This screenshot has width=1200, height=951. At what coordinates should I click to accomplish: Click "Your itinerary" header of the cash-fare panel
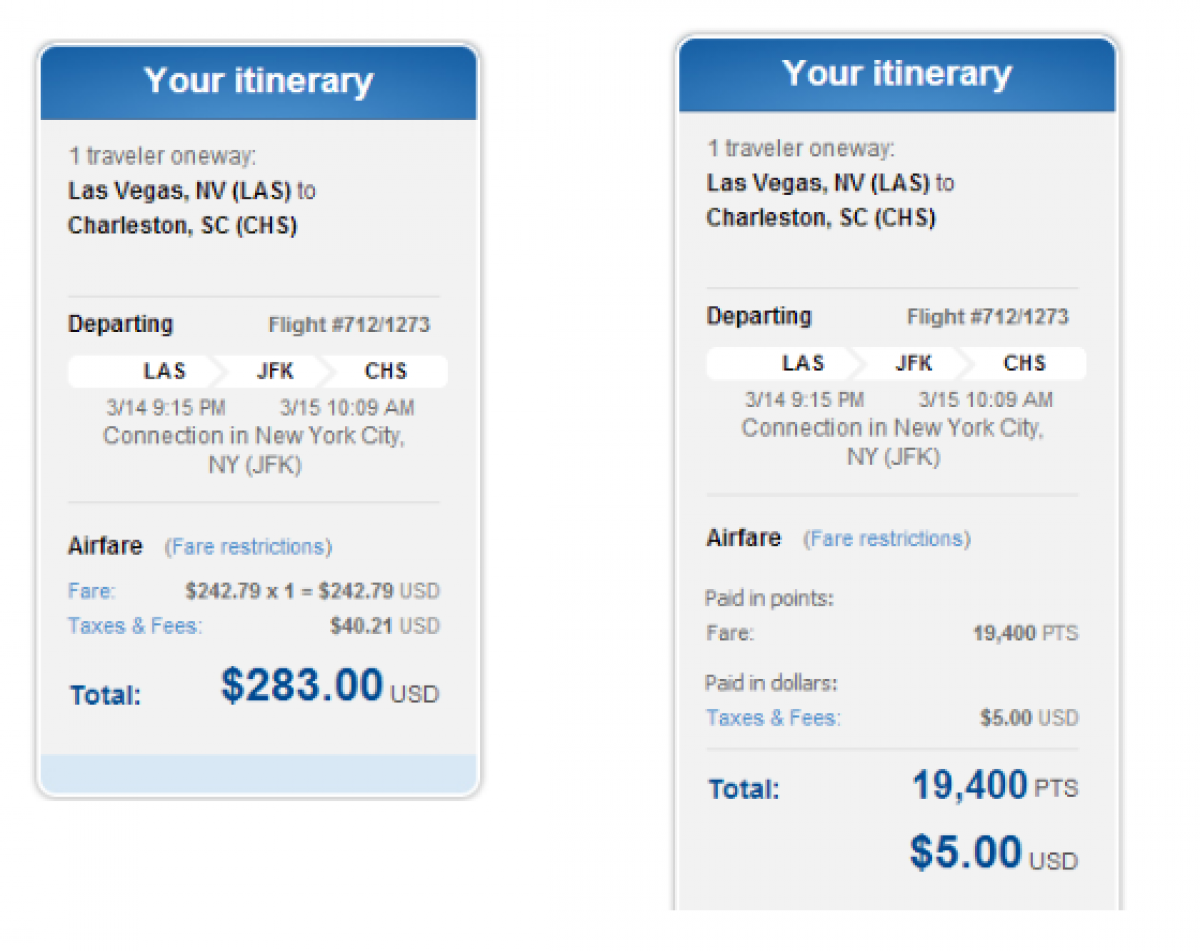pyautogui.click(x=258, y=81)
